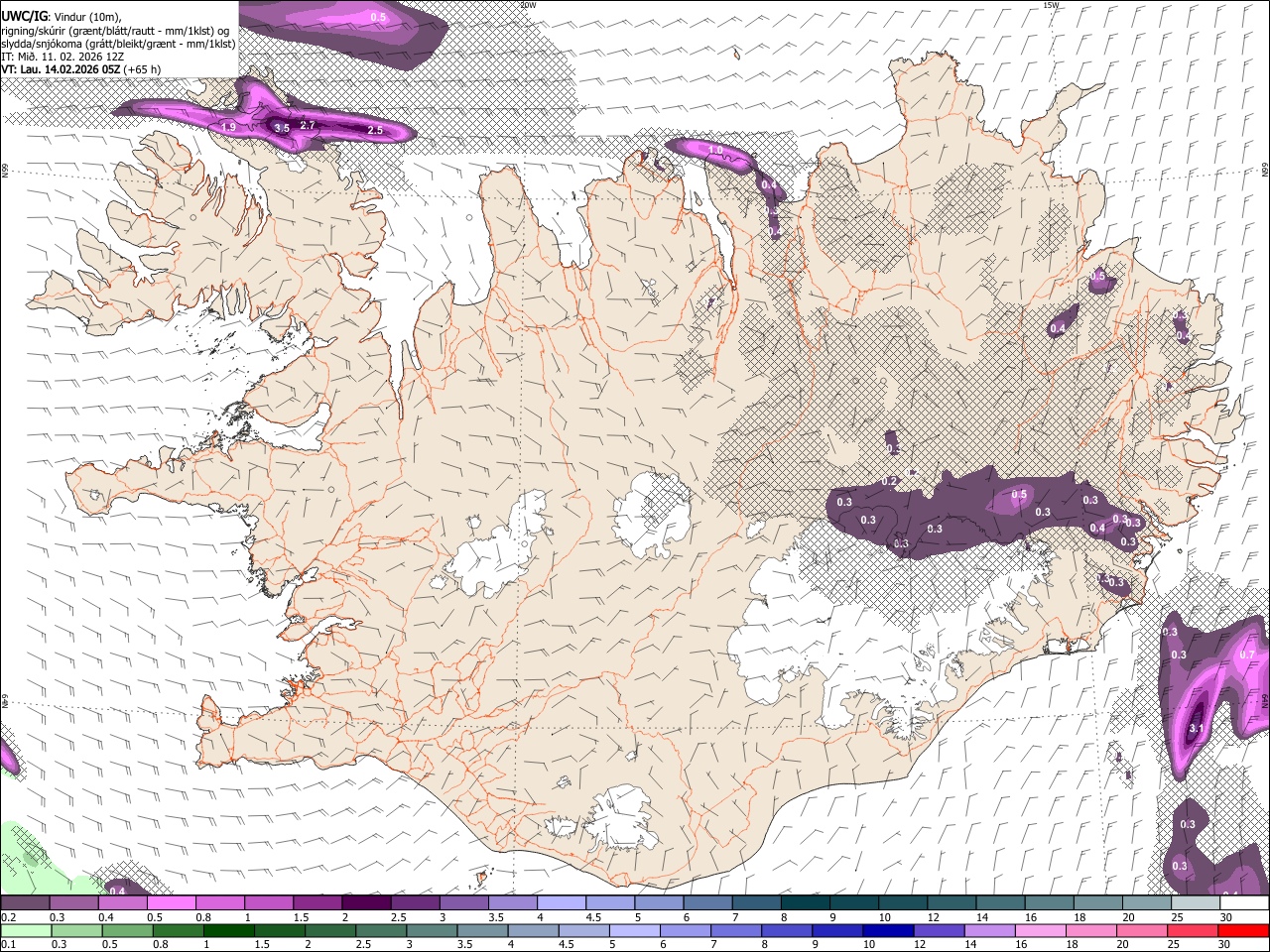Image resolution: width=1270 pixels, height=952 pixels.
Task: Pick the rain-scale swatch starting at 4
Action: [x=533, y=931]
